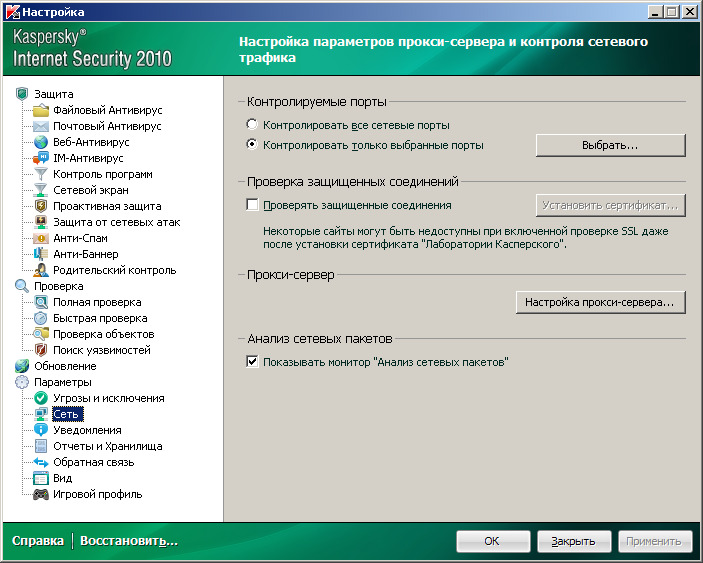
Task: Select Игровой профиль tree item
Action: 98,494
